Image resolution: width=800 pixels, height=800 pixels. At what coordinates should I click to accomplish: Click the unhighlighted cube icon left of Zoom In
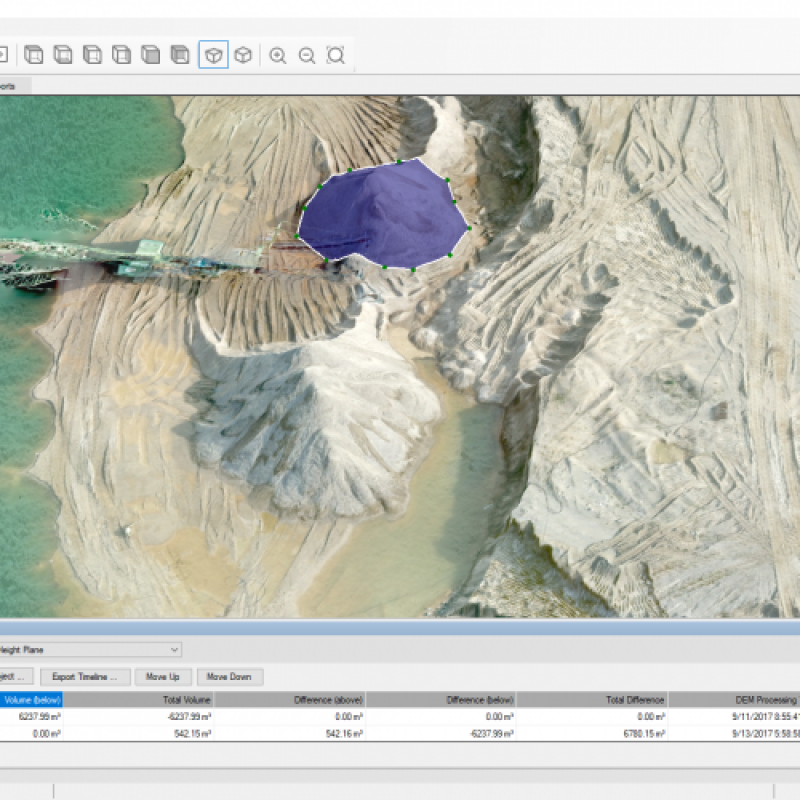pos(243,55)
